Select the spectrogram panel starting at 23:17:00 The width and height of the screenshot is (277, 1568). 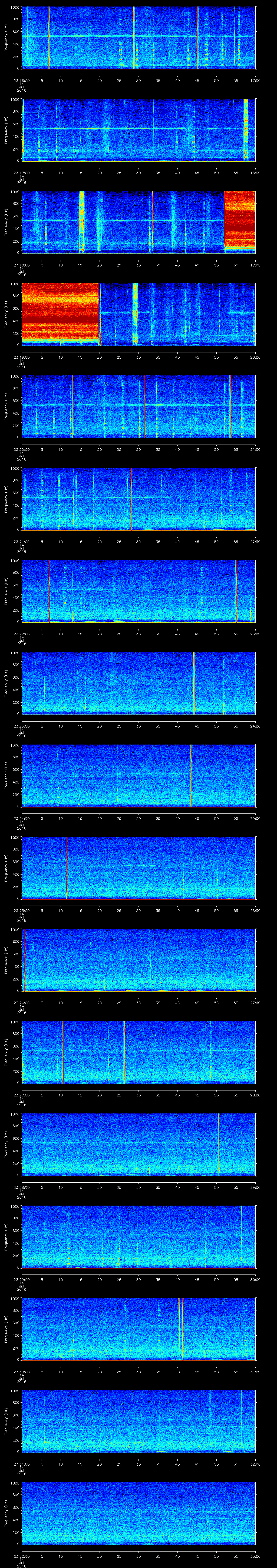139,130
